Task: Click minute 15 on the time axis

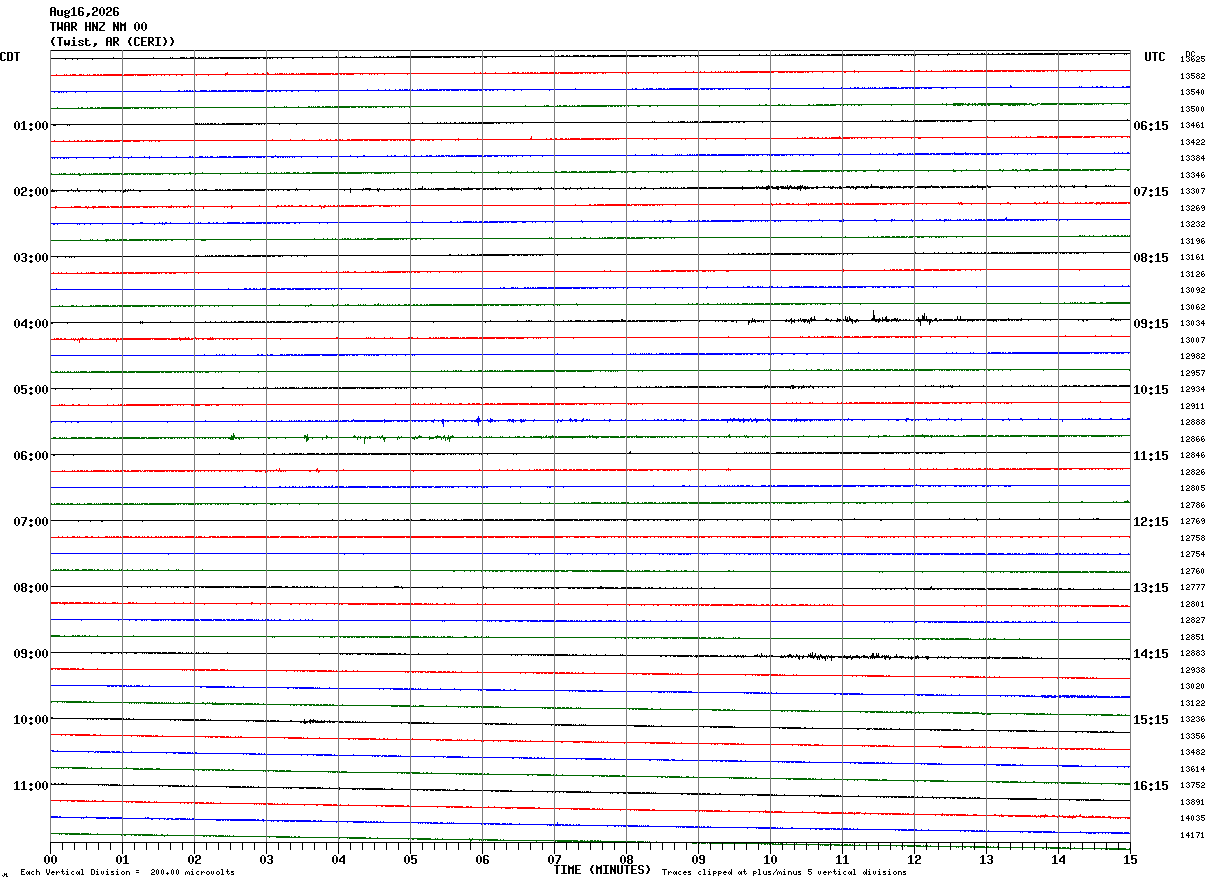Action: 1130,860
